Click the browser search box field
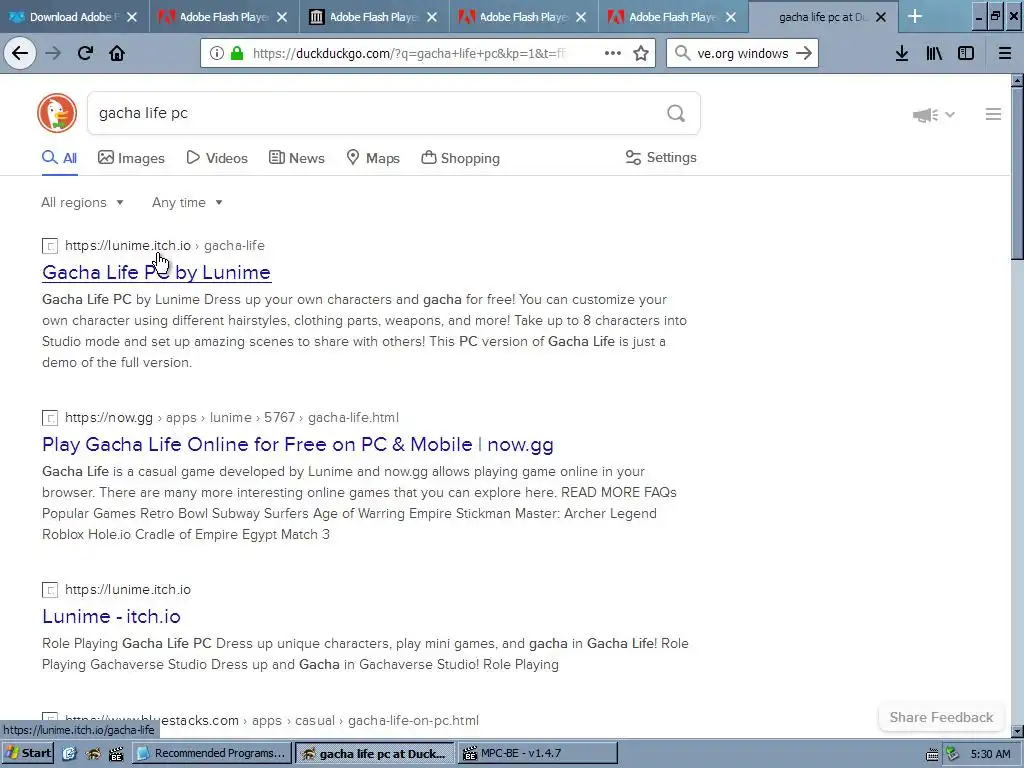 743,54
